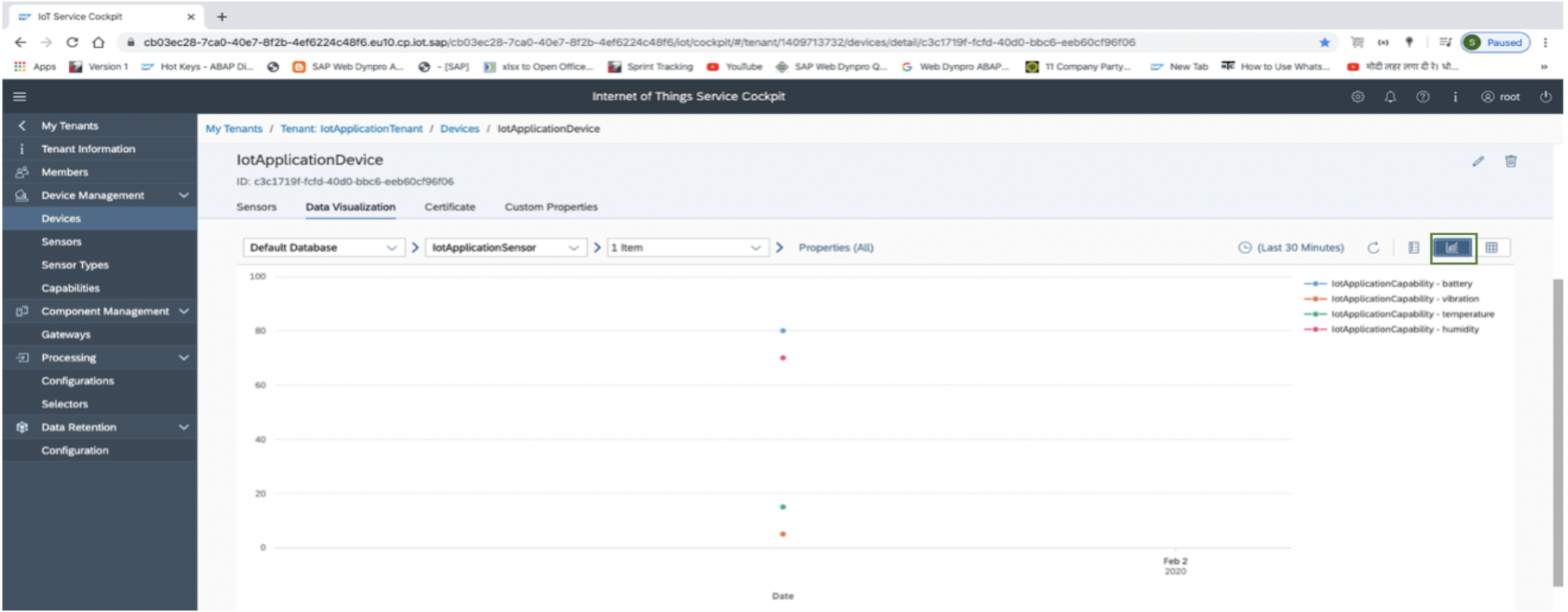The height and width of the screenshot is (612, 1568).
Task: Open Last 30 Minutes time range
Action: click(1300, 247)
